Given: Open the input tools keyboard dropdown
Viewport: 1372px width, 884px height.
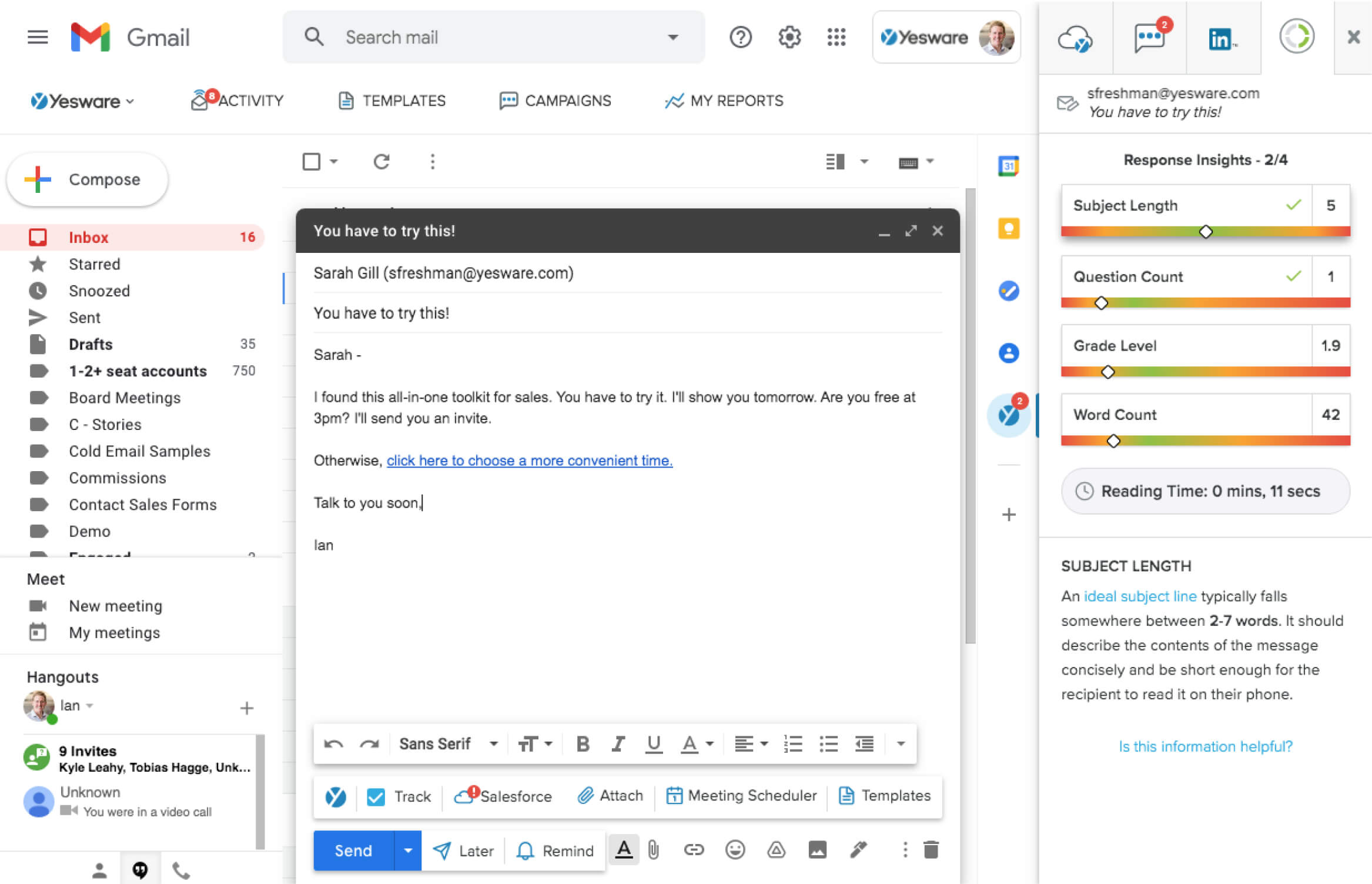Looking at the screenshot, I should click(x=930, y=161).
